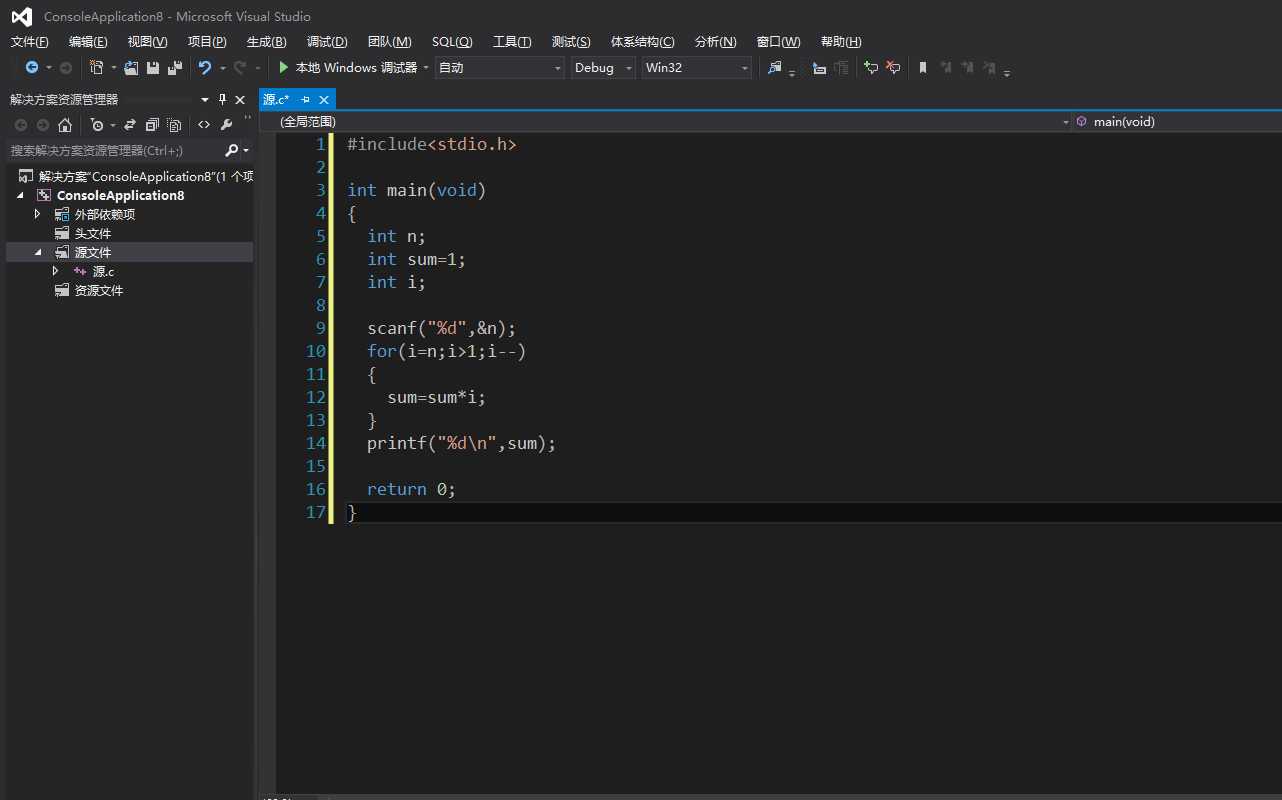Open the Debug configuration dropdown
This screenshot has height=800, width=1282.
point(603,68)
